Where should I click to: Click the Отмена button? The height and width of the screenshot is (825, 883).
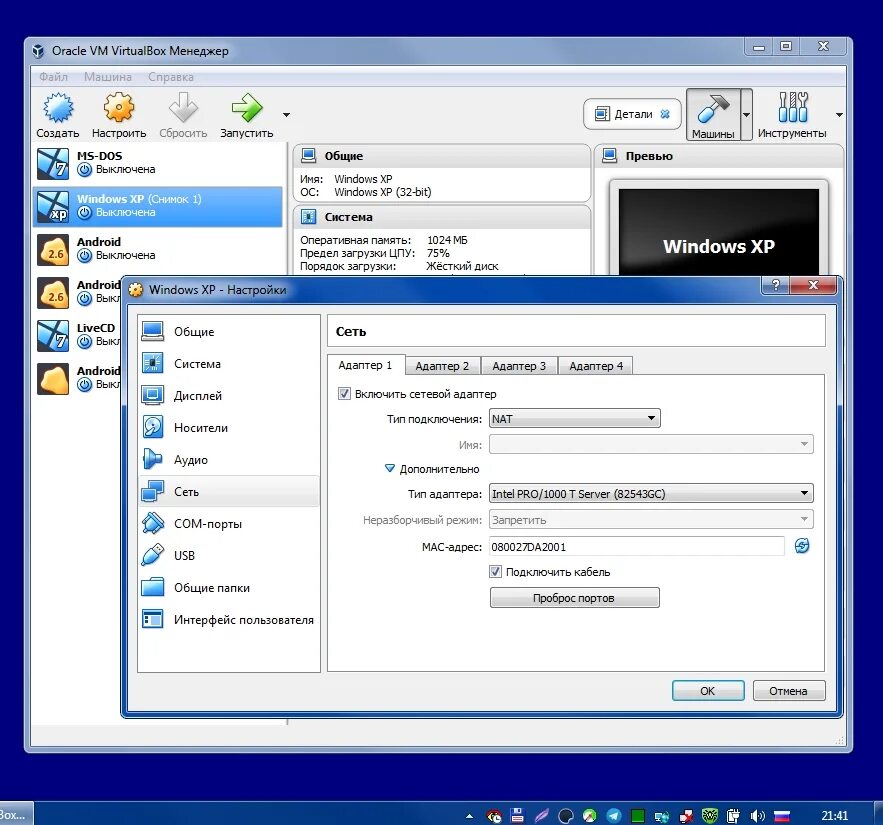[x=789, y=690]
